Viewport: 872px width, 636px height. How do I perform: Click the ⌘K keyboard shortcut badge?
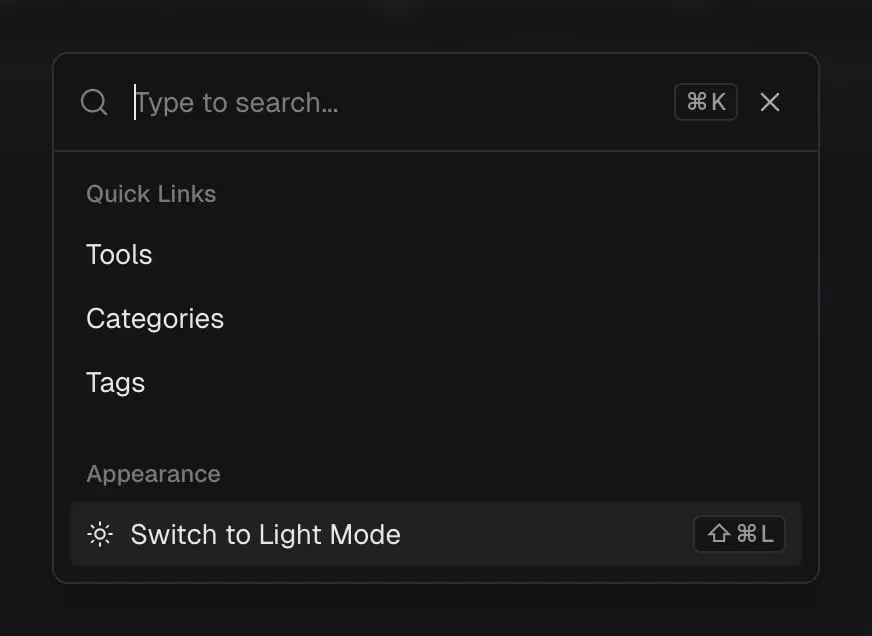pyautogui.click(x=705, y=101)
